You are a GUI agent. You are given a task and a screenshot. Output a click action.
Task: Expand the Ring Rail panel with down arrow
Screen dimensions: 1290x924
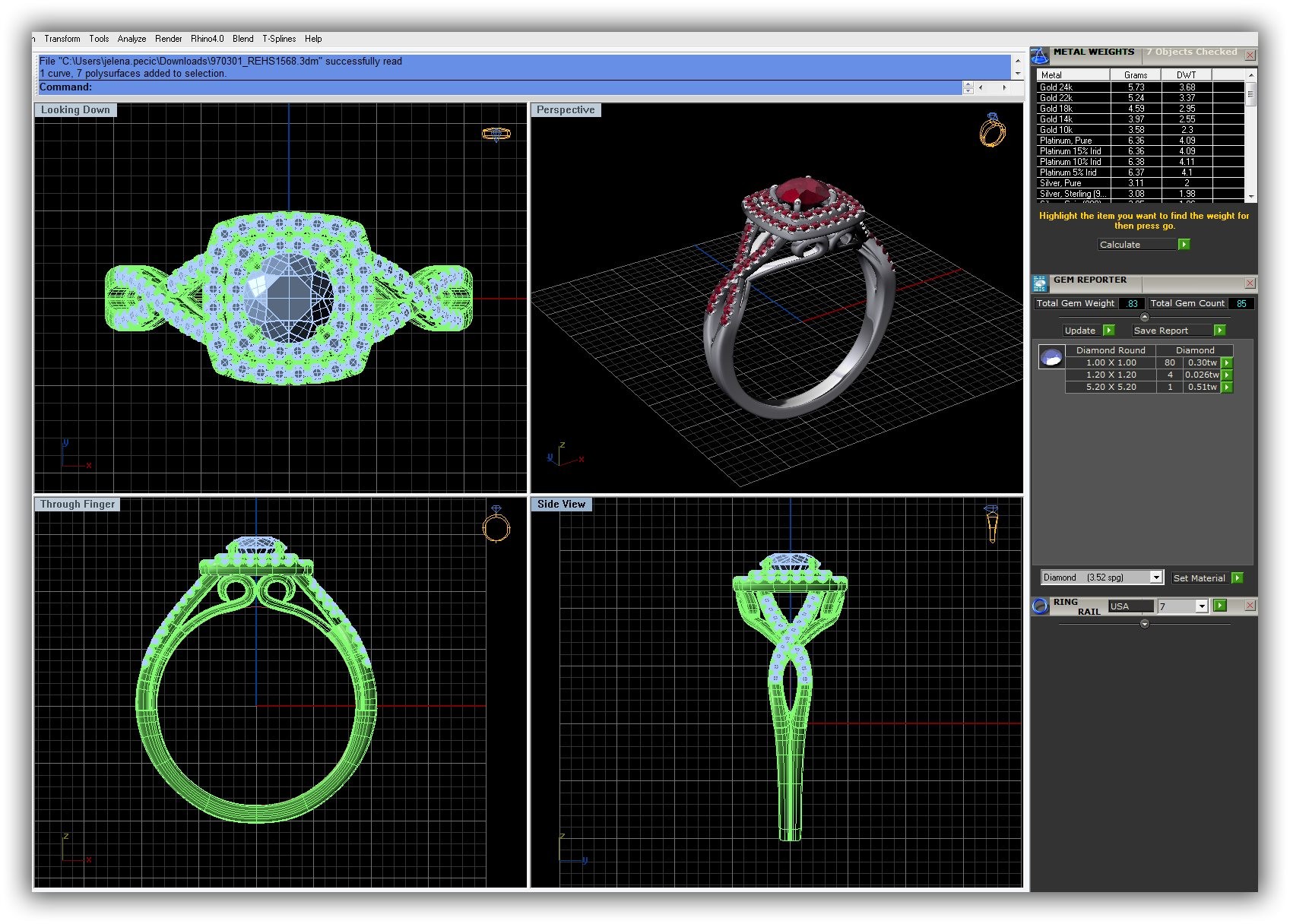click(x=1144, y=624)
